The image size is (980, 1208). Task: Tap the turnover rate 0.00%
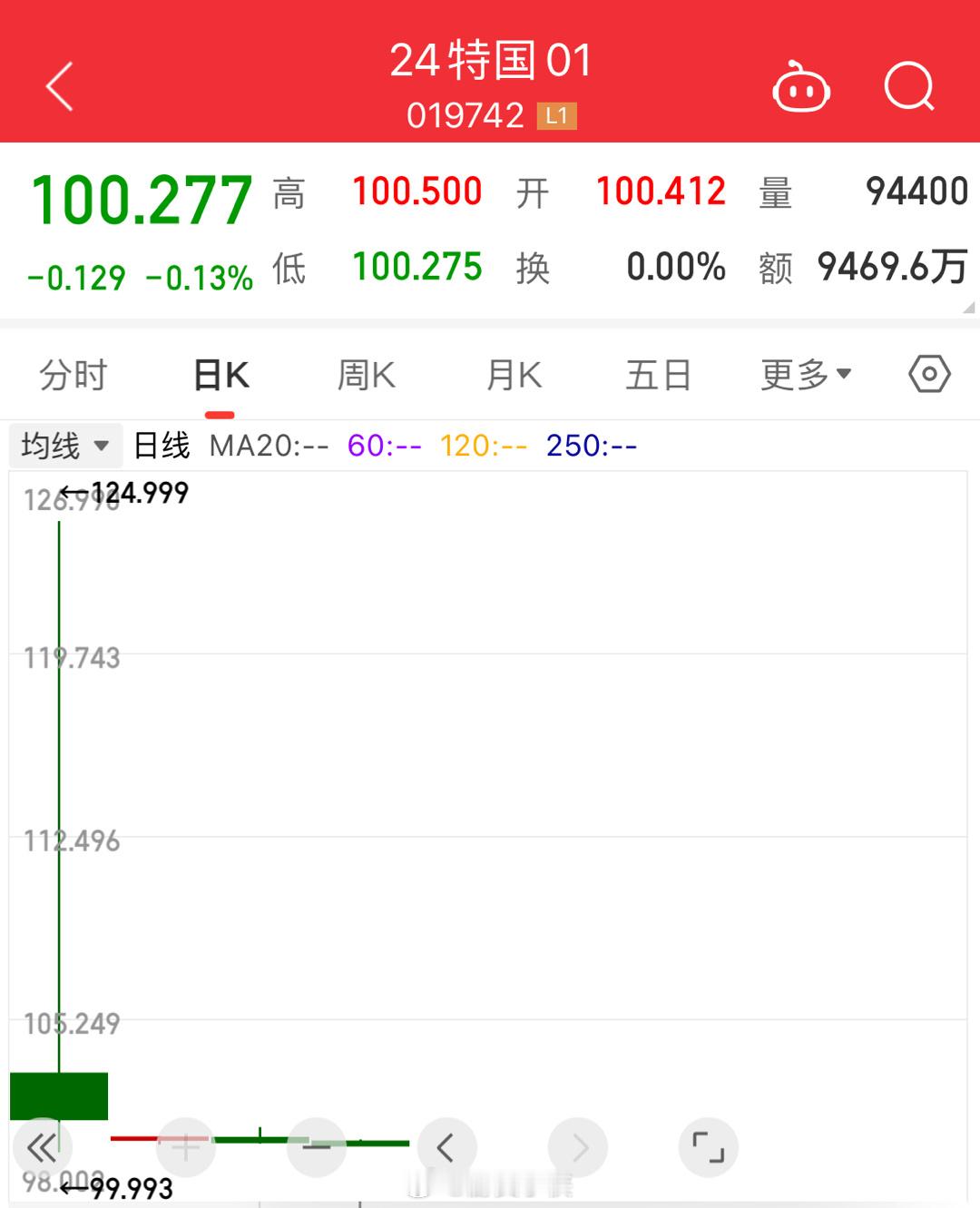pyautogui.click(x=676, y=267)
